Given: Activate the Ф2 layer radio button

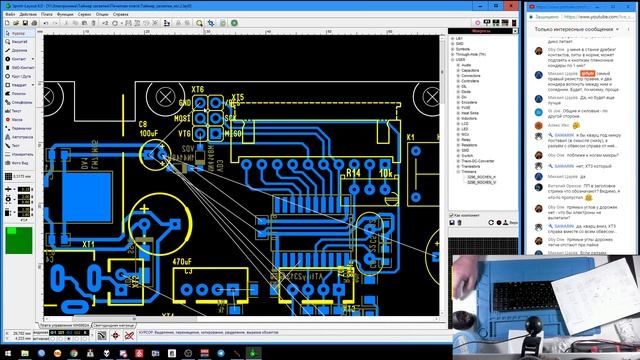Looking at the screenshot, I should [69, 339].
